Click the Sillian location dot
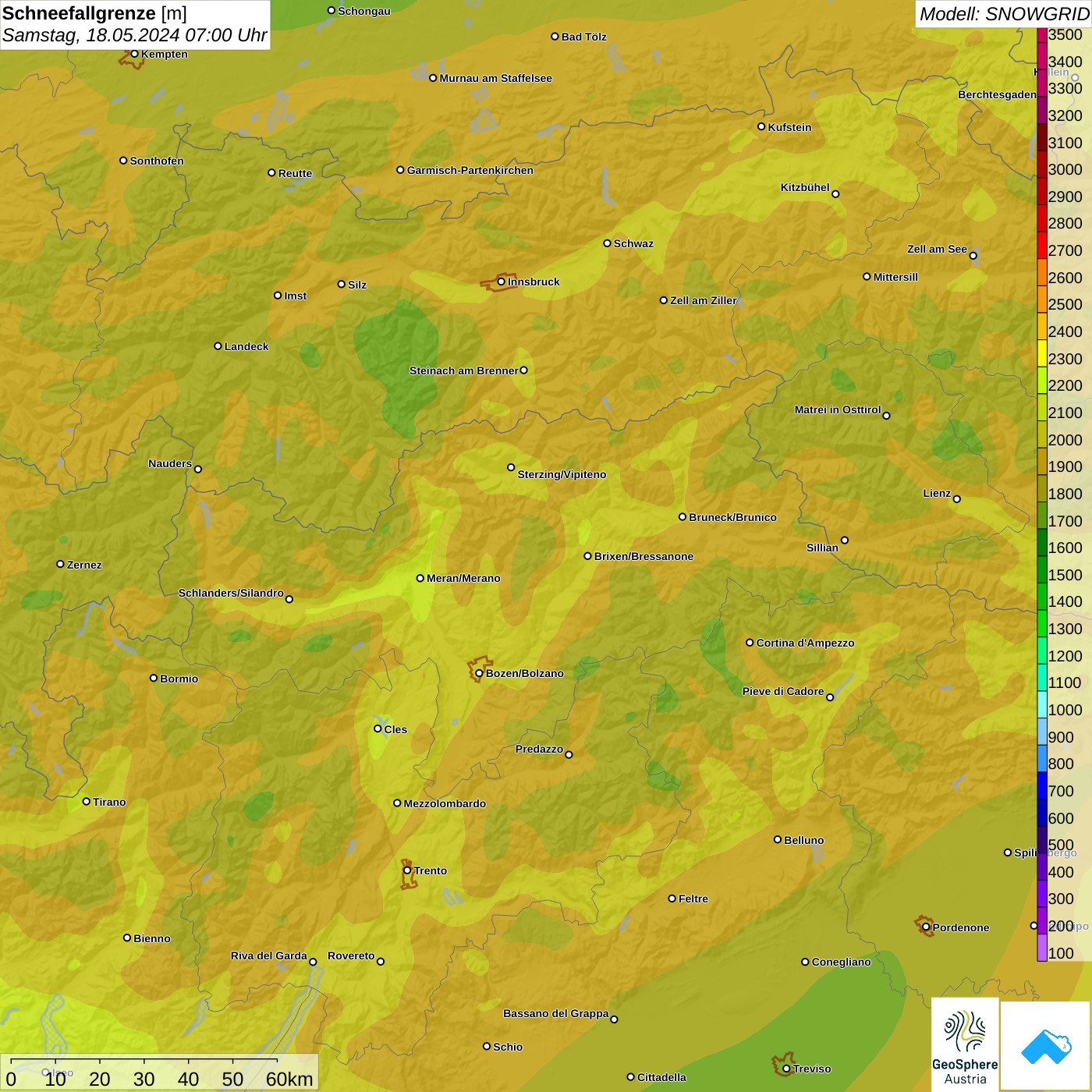 click(x=845, y=540)
